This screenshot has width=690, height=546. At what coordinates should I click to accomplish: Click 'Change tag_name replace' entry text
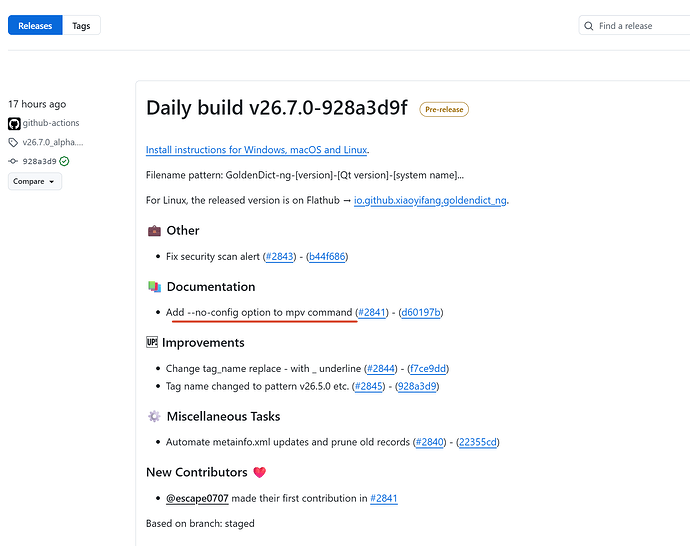263,369
